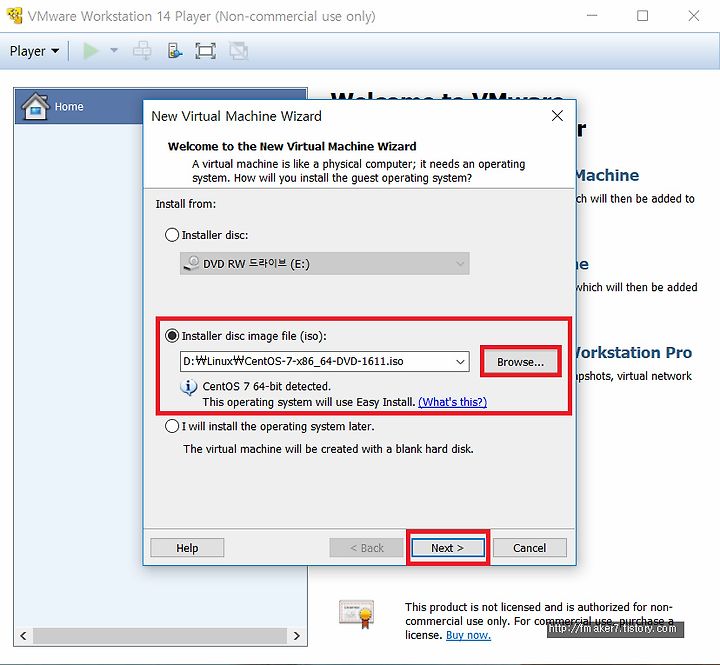This screenshot has width=720, height=665.
Task: Open the What's this link
Action: pos(452,402)
